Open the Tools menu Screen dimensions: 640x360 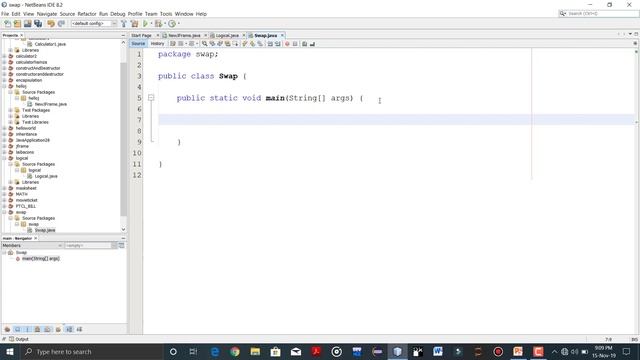(166, 14)
